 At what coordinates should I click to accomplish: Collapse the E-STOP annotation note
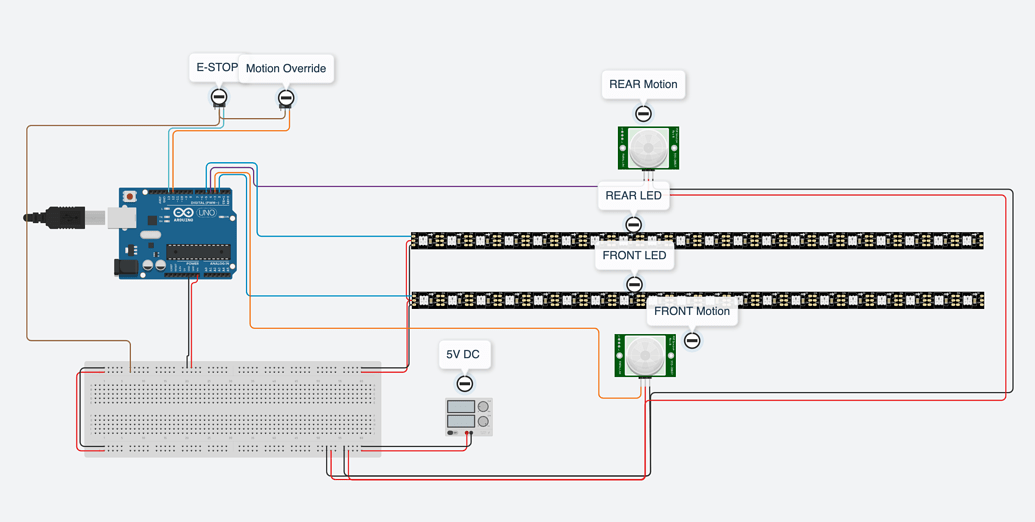218,97
